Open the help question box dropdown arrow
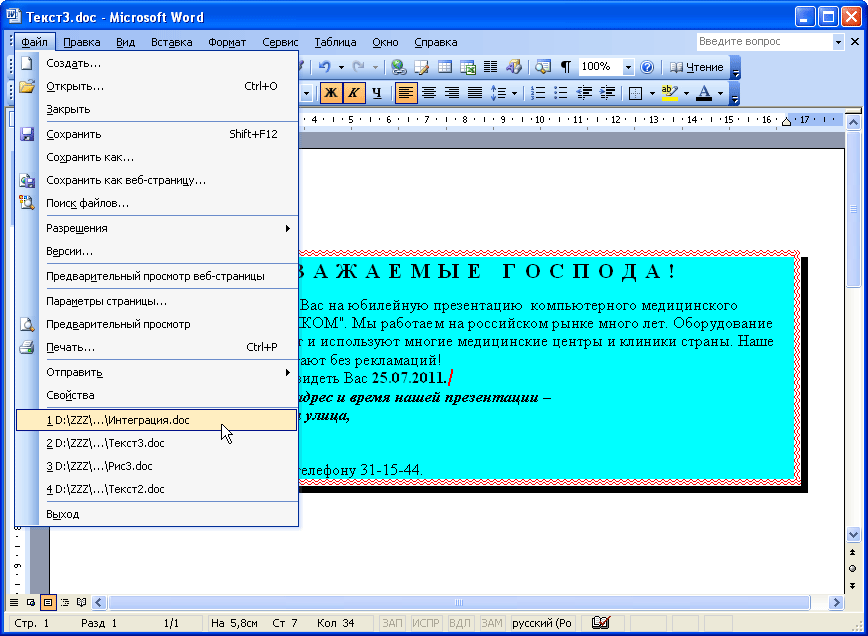 click(x=838, y=42)
